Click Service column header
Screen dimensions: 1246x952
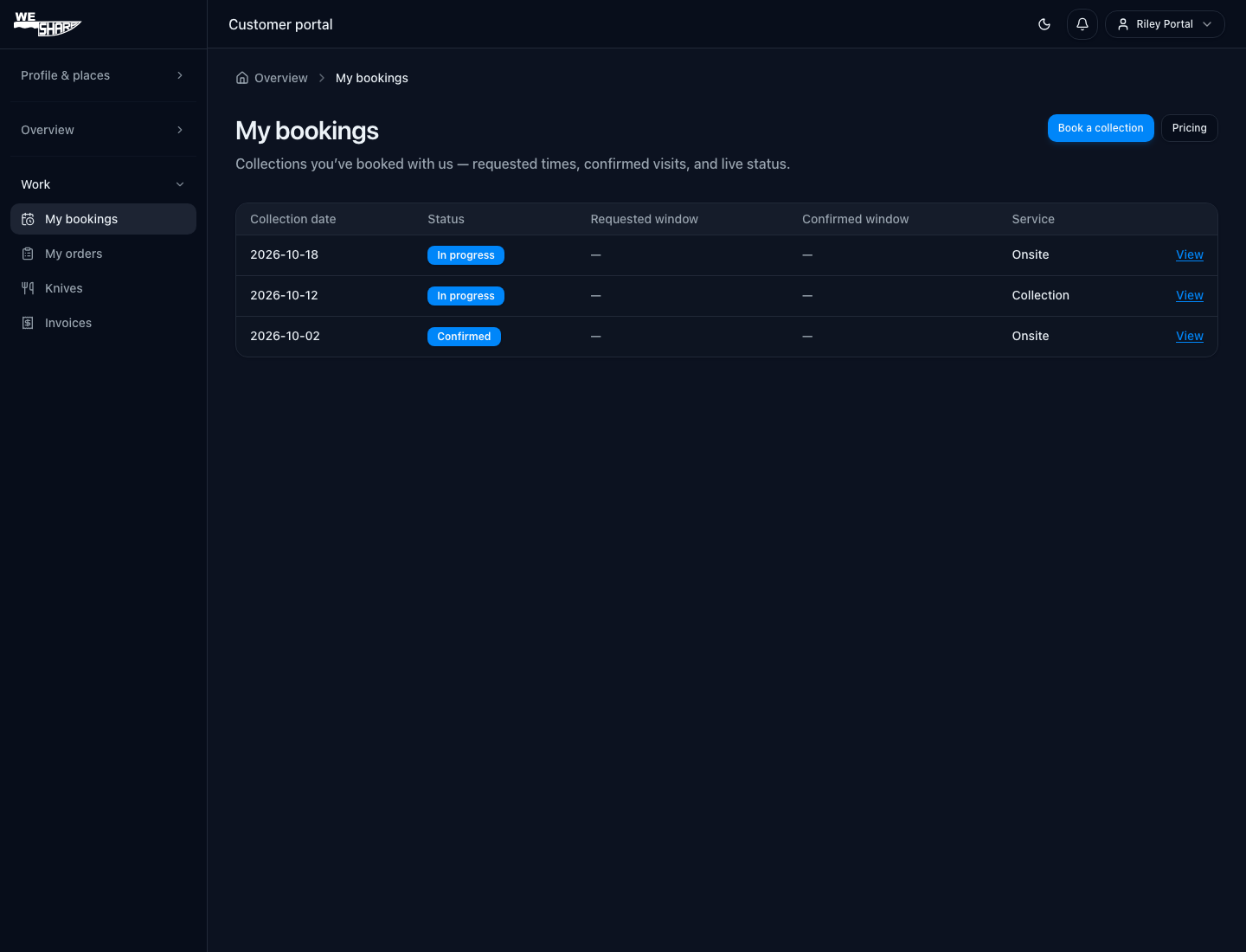[1033, 219]
